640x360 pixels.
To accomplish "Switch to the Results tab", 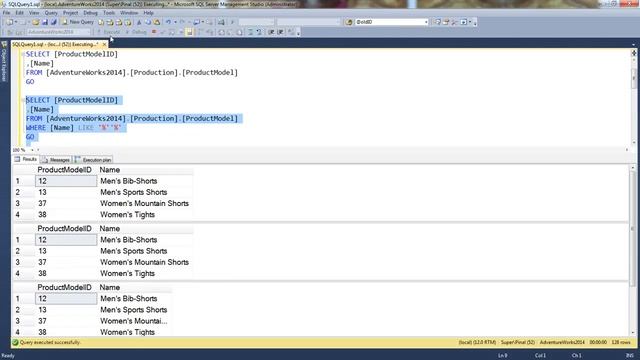I will point(26,160).
